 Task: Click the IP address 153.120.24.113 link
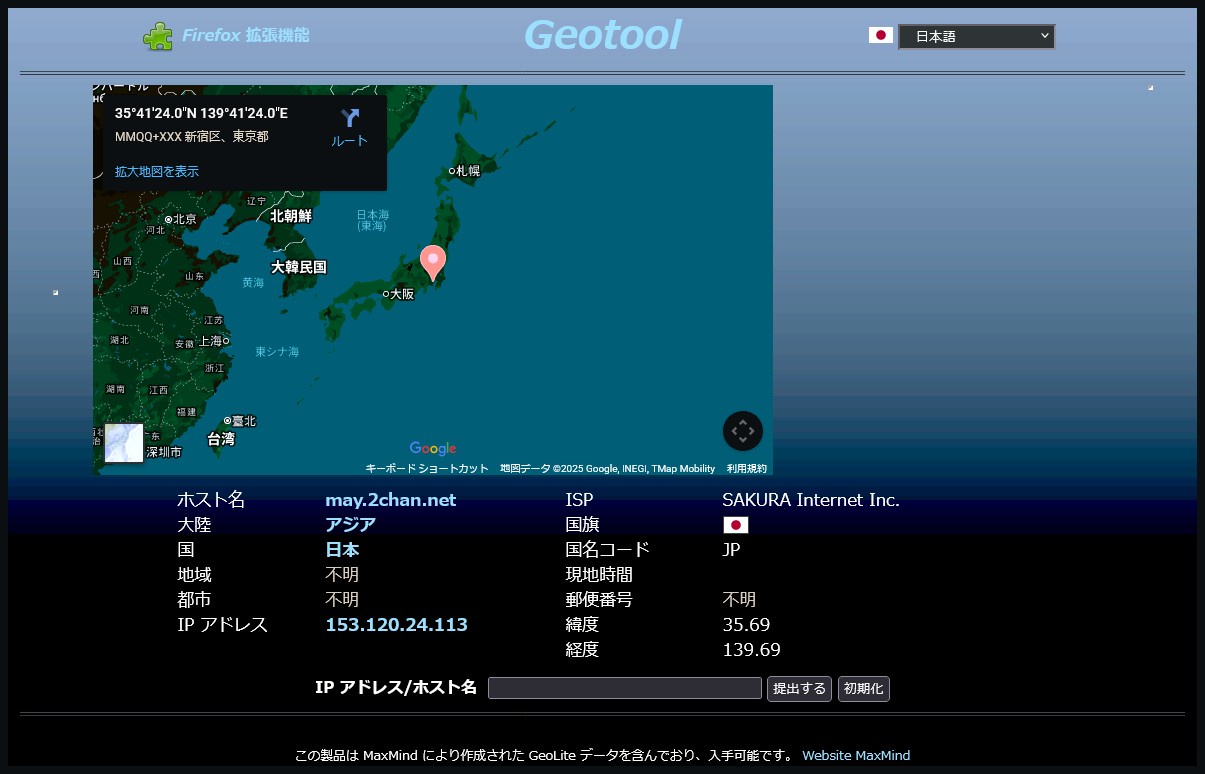[x=396, y=625]
